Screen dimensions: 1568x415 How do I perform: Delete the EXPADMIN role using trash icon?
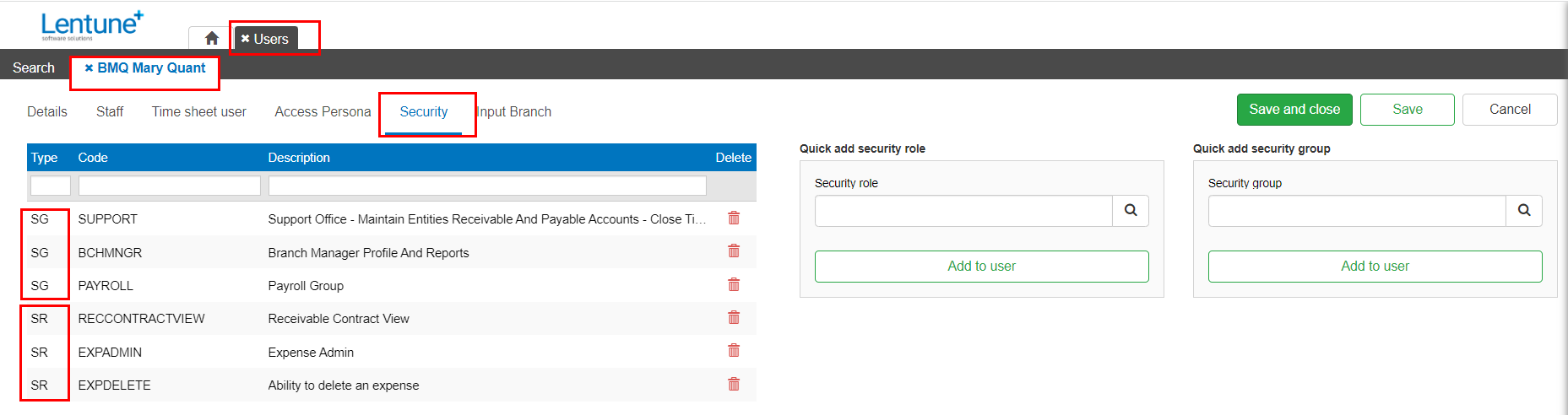tap(734, 351)
